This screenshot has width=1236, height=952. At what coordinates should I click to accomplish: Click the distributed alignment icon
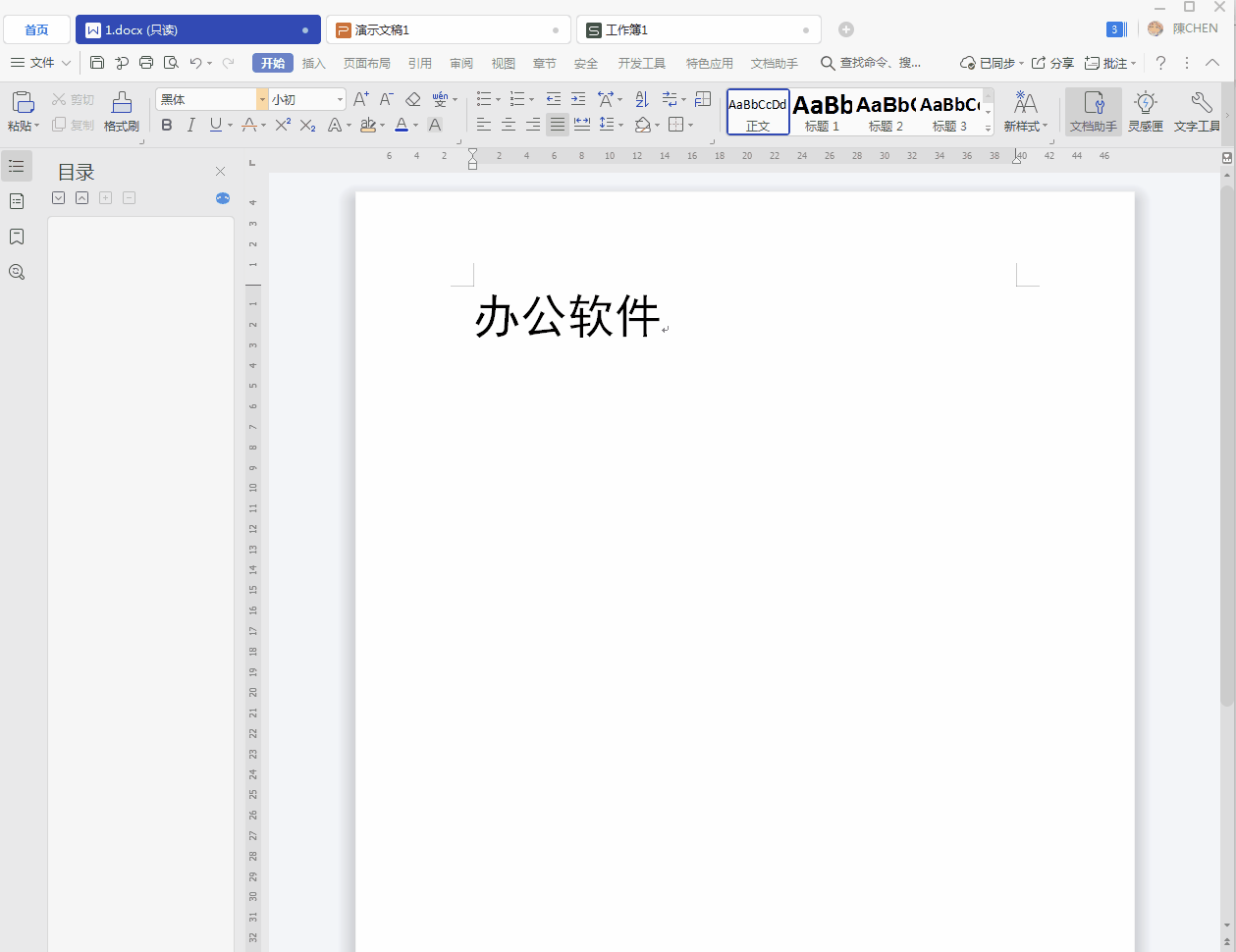[x=582, y=125]
